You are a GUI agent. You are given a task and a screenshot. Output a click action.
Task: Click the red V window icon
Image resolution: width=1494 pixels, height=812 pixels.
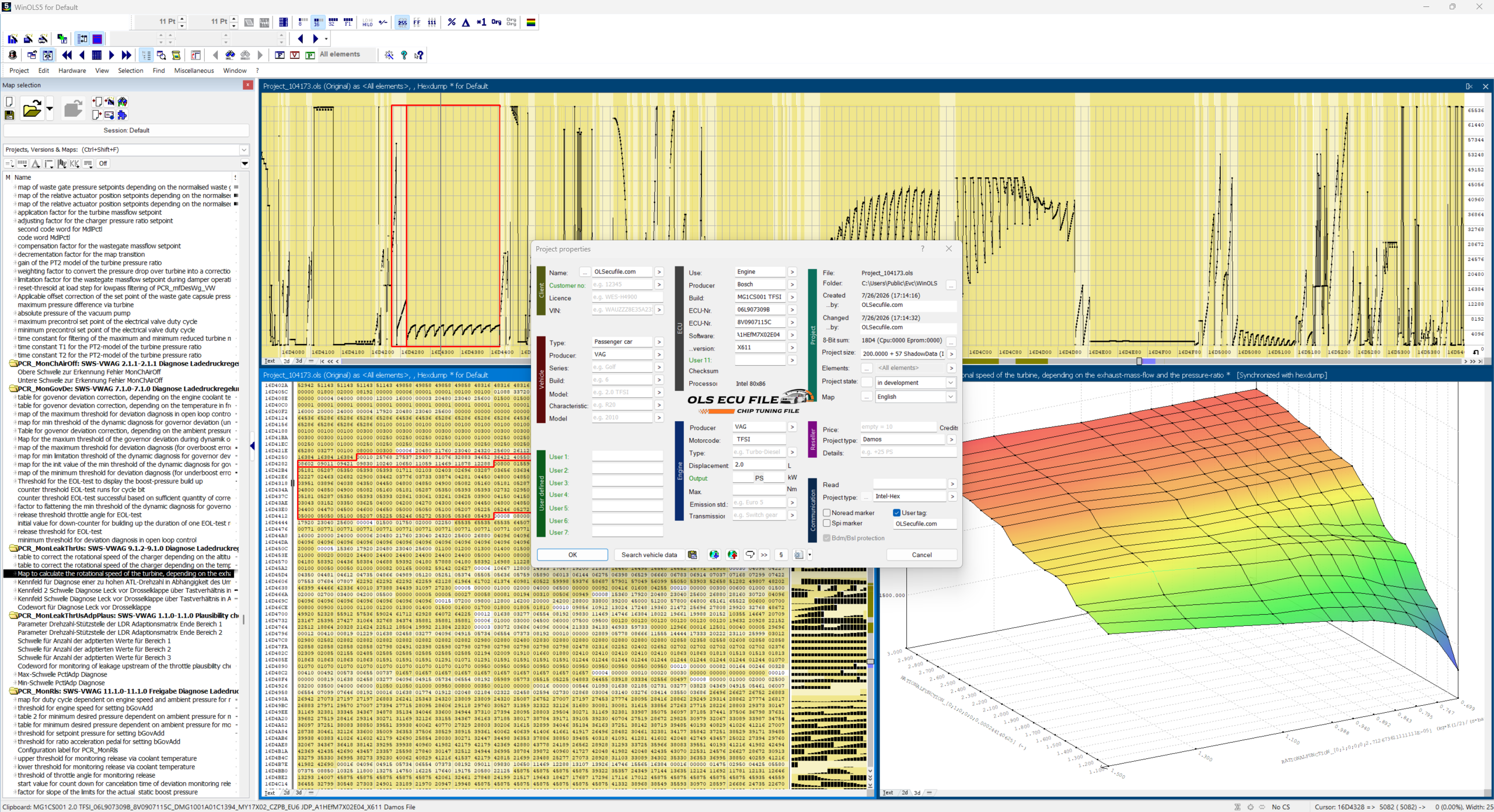(x=295, y=55)
